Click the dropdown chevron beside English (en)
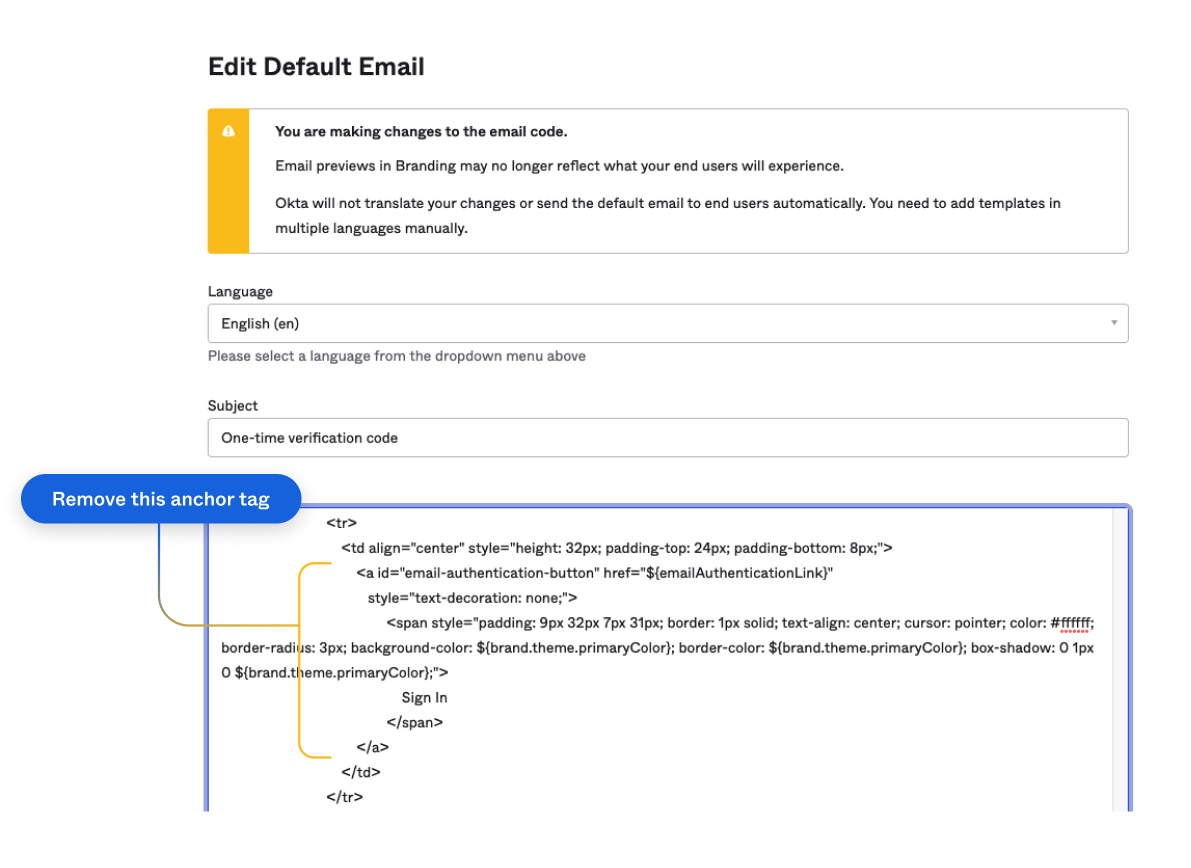The width and height of the screenshot is (1191, 868). (1113, 323)
